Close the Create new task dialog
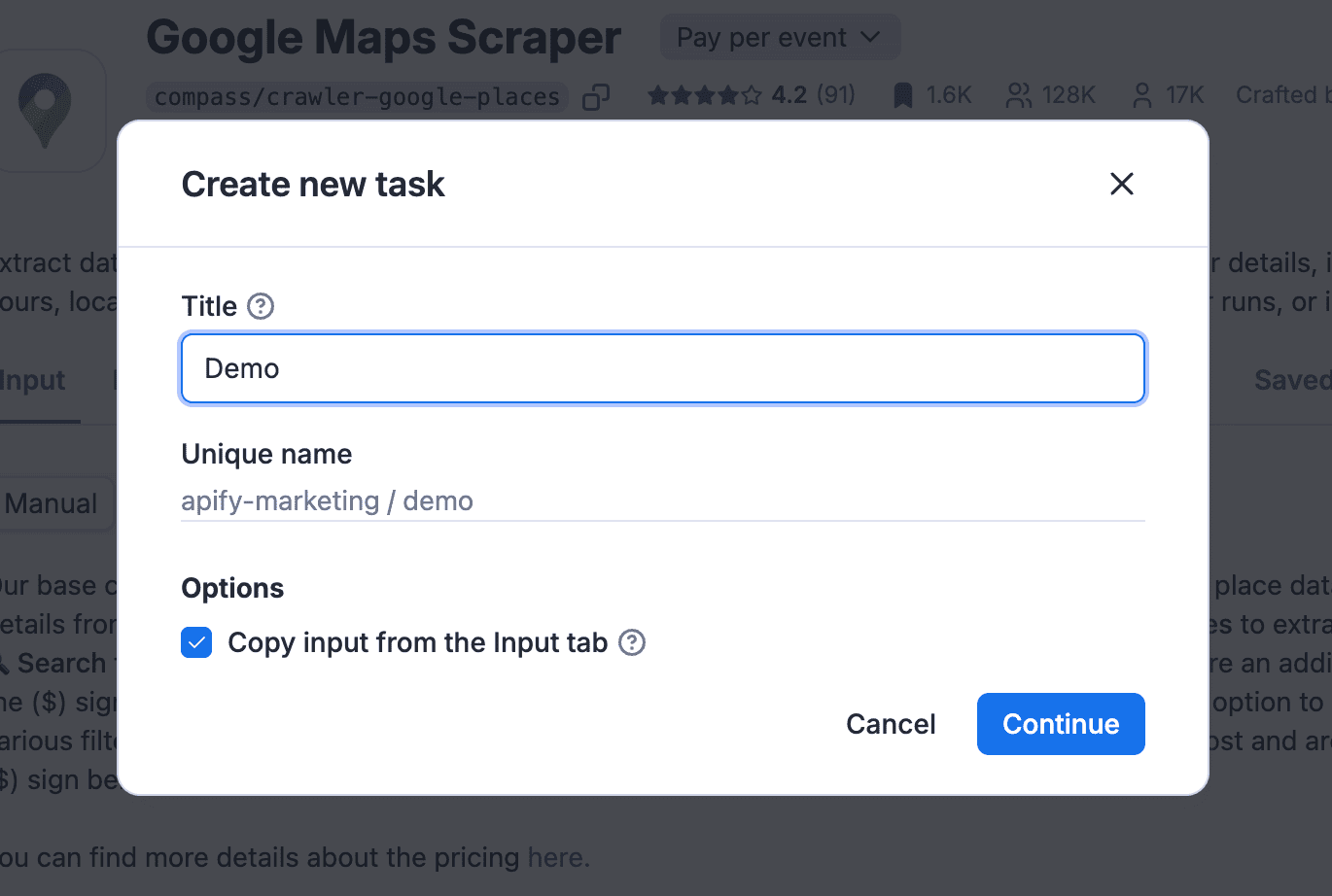 tap(1122, 184)
